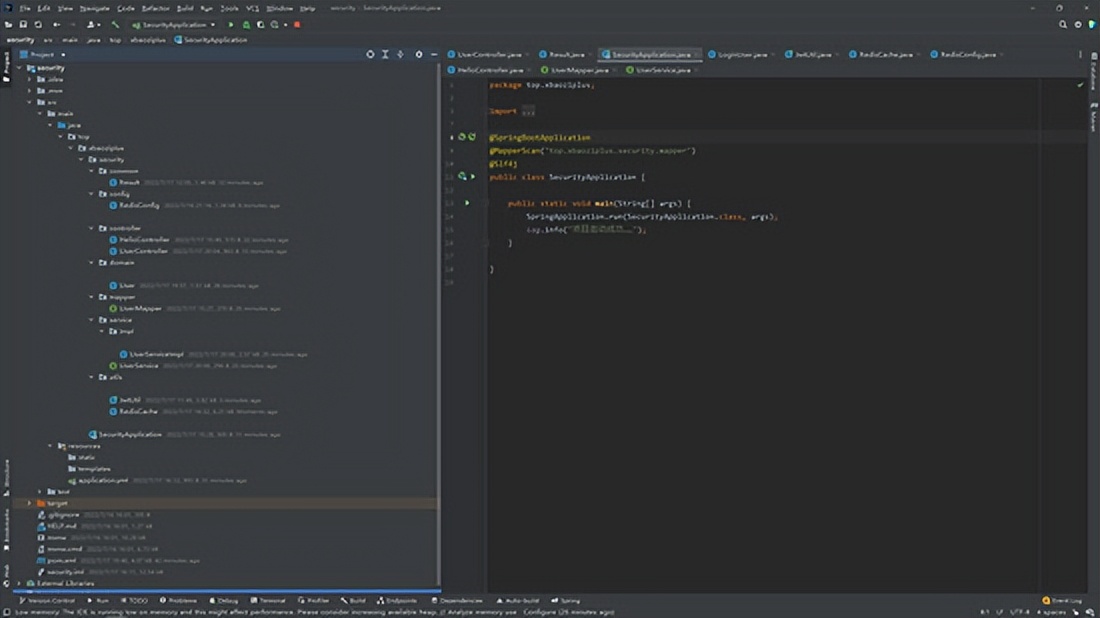Open Project panel settings gear
1100x618 pixels.
pyautogui.click(x=419, y=54)
